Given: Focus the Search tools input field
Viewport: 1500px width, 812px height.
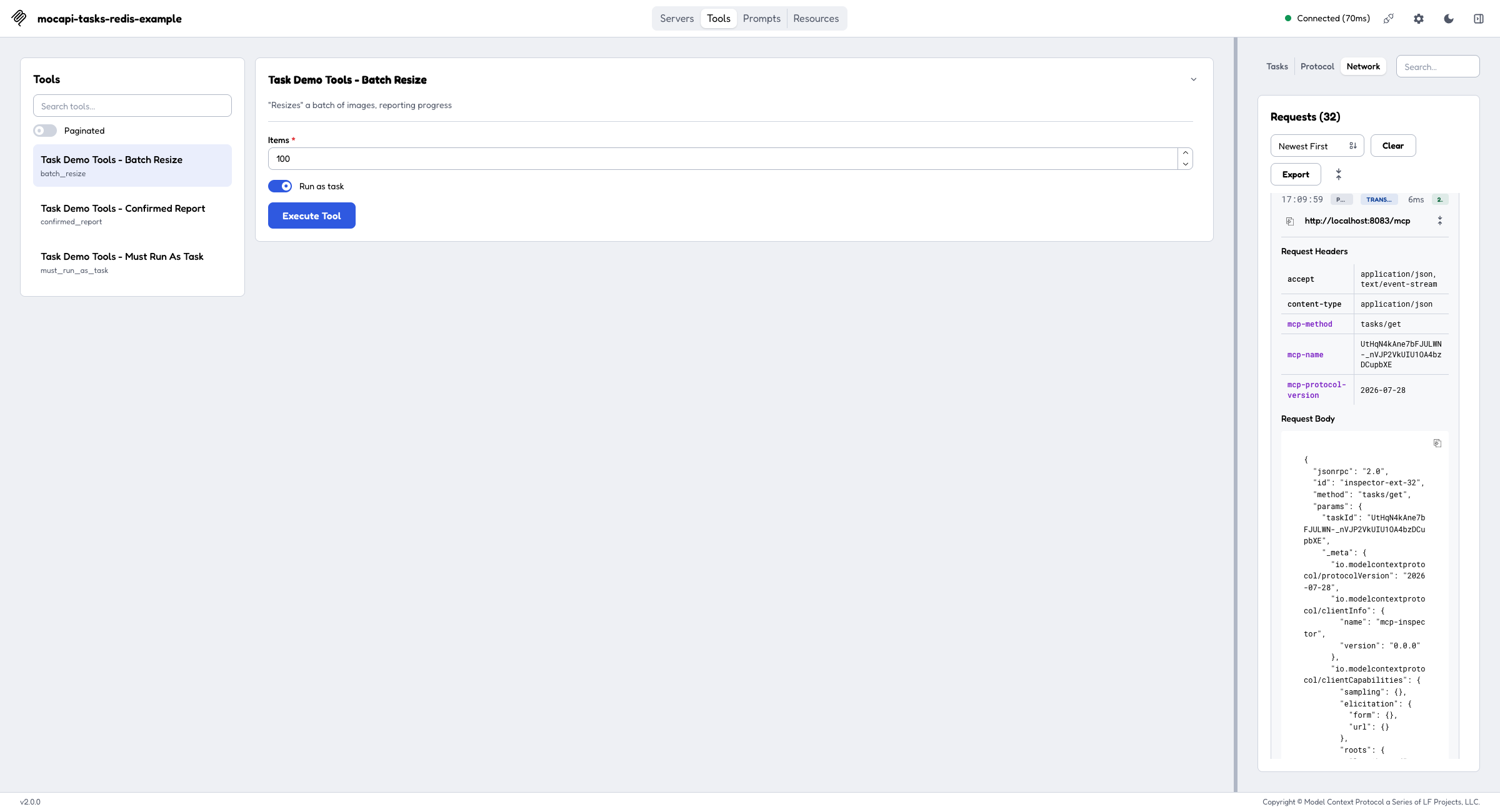Looking at the screenshot, I should click(132, 106).
